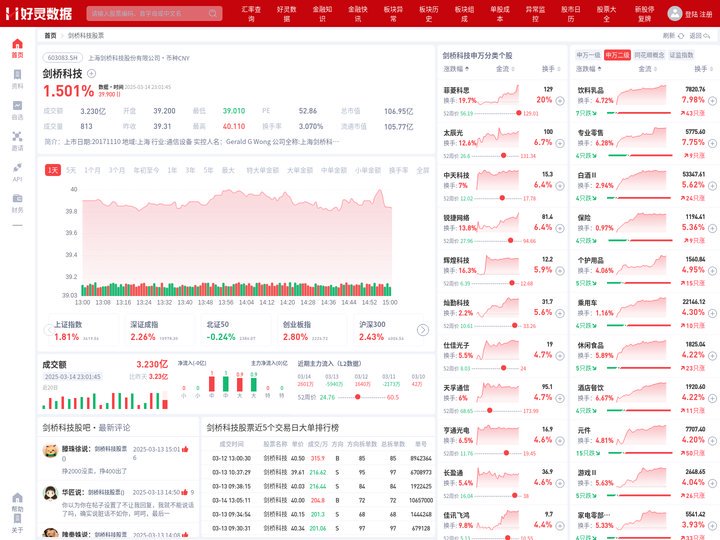The width and height of the screenshot is (720, 540).
Task: Open 帮助 help icon in sidebar
Action: [x=17, y=498]
